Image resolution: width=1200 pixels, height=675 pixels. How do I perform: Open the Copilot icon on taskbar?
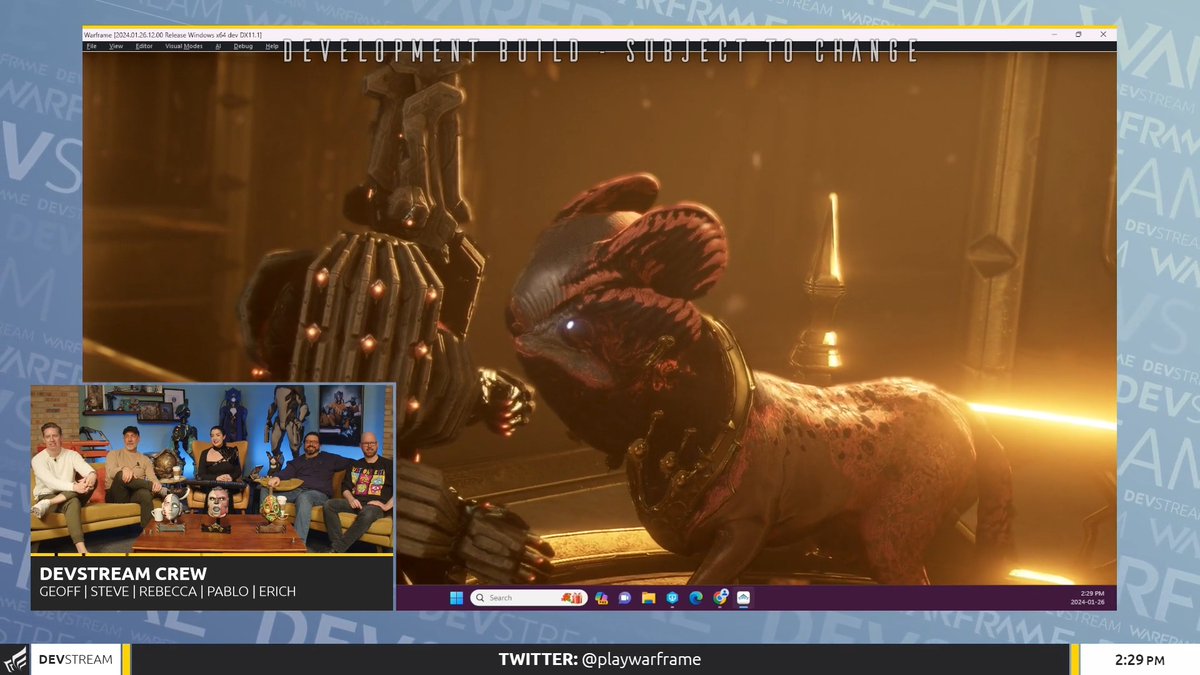click(601, 598)
